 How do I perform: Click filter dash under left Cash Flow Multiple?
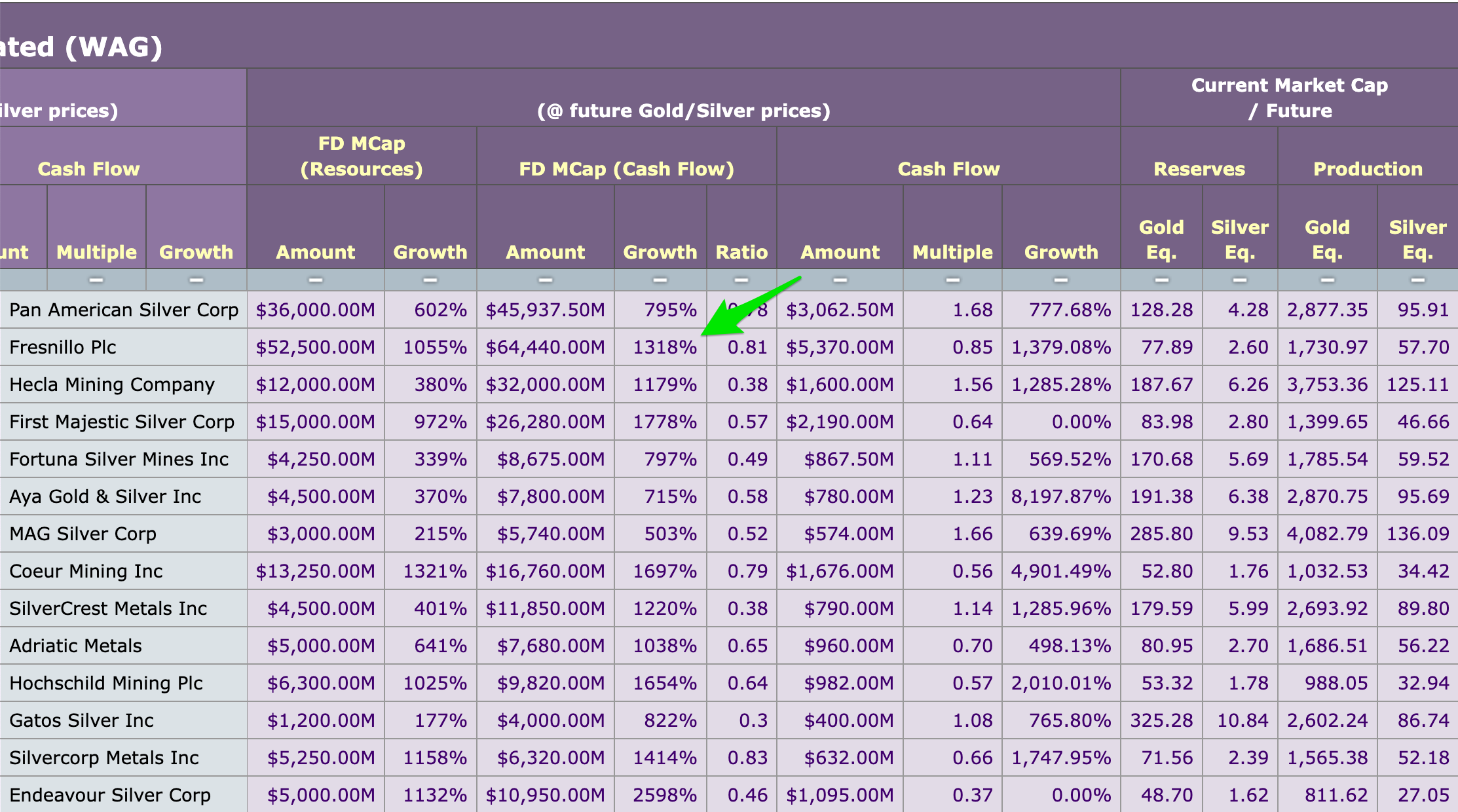96,280
